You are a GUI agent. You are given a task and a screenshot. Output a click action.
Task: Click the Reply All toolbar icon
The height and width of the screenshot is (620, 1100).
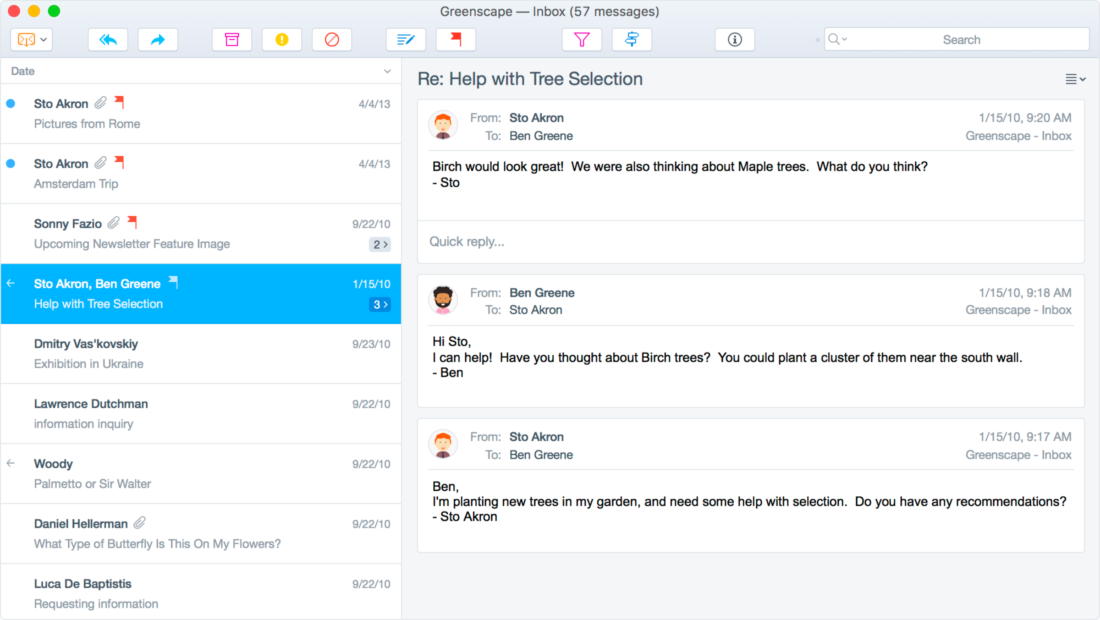click(108, 40)
